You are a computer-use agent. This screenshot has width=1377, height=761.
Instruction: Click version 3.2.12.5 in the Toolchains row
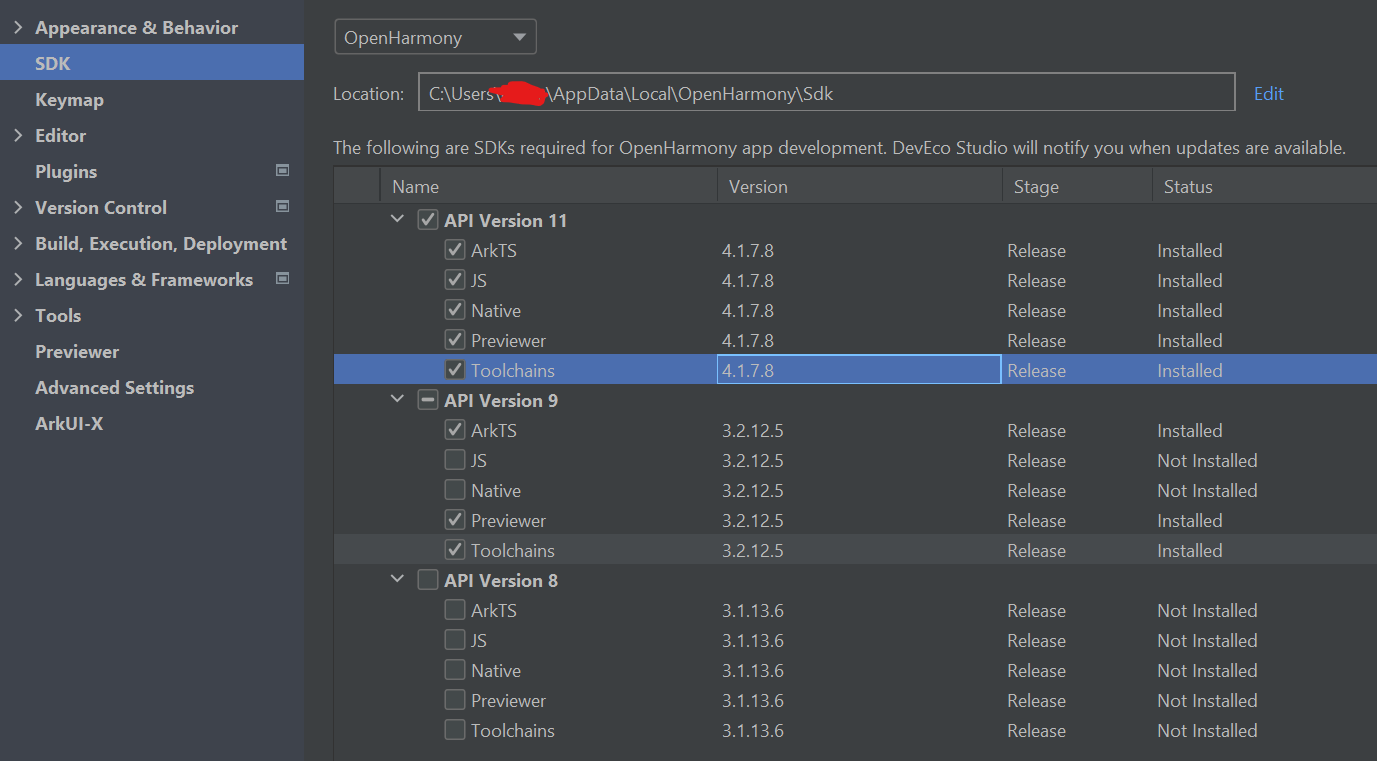pyautogui.click(x=753, y=550)
